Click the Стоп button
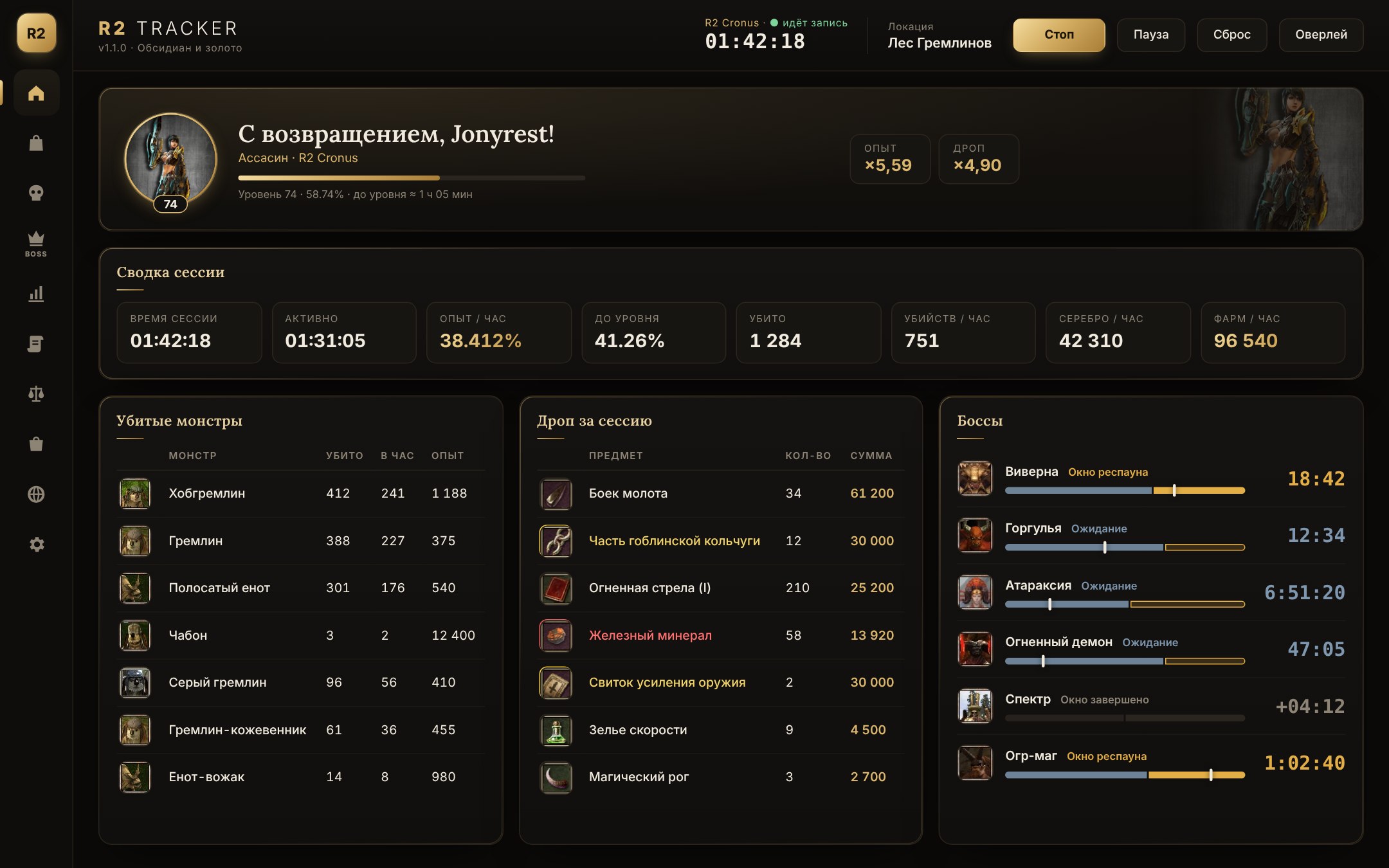This screenshot has width=1389, height=868. click(1058, 35)
